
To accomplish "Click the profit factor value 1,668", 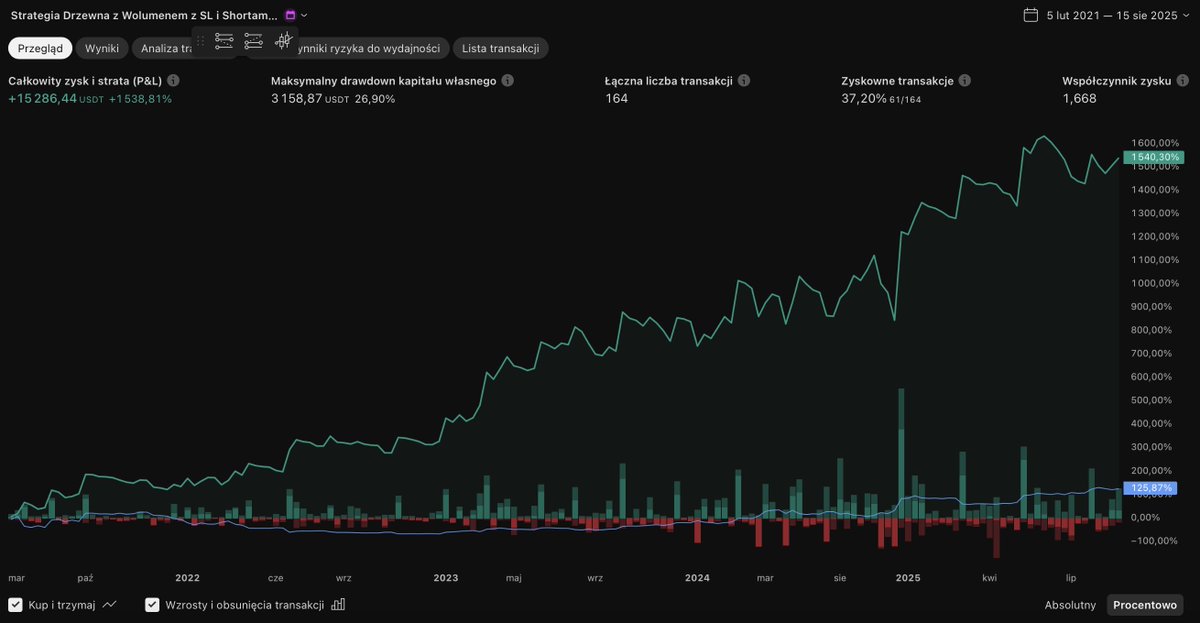I will (1079, 99).
